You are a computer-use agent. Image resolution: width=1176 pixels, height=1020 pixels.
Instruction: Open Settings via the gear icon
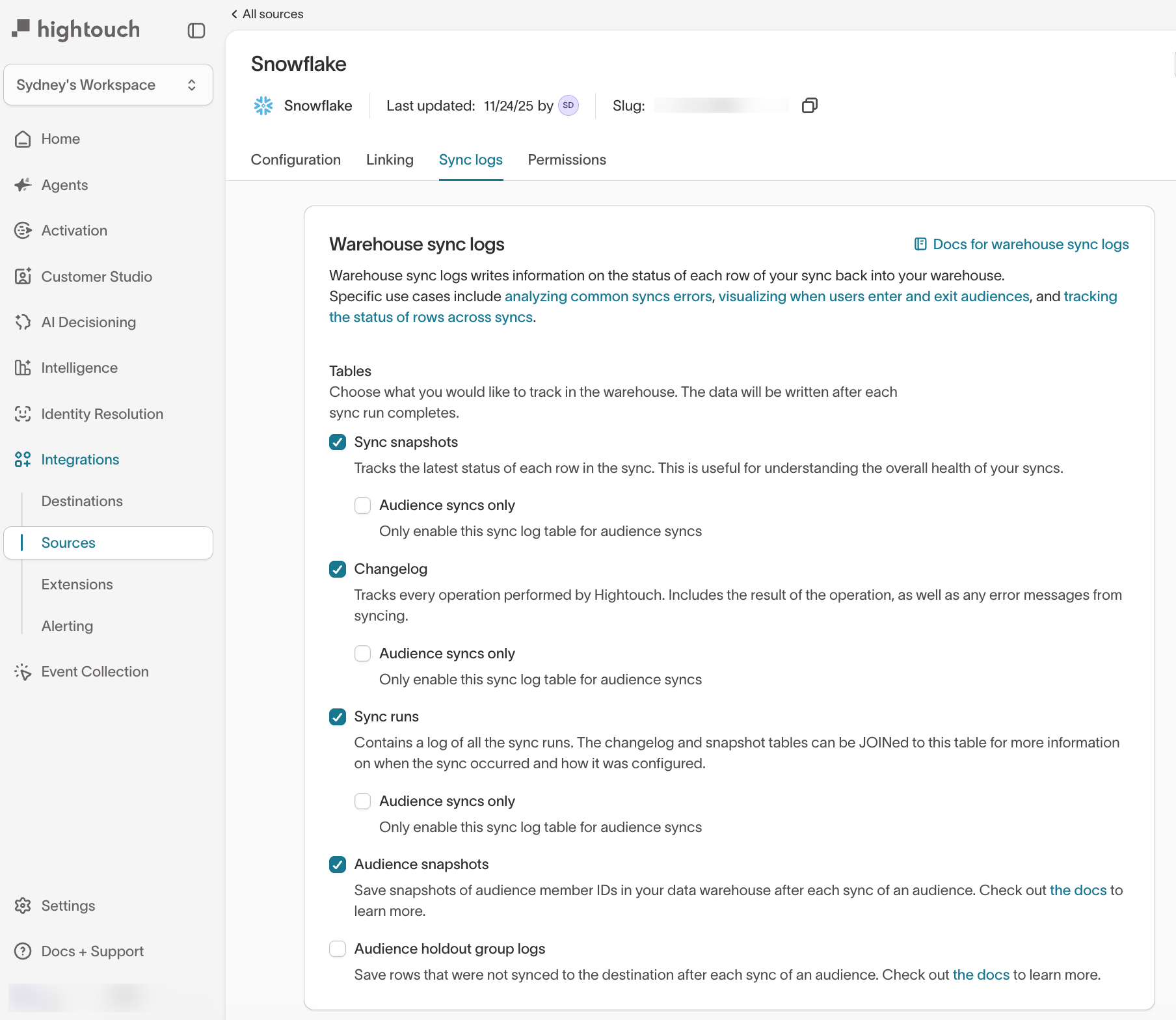(x=23, y=906)
